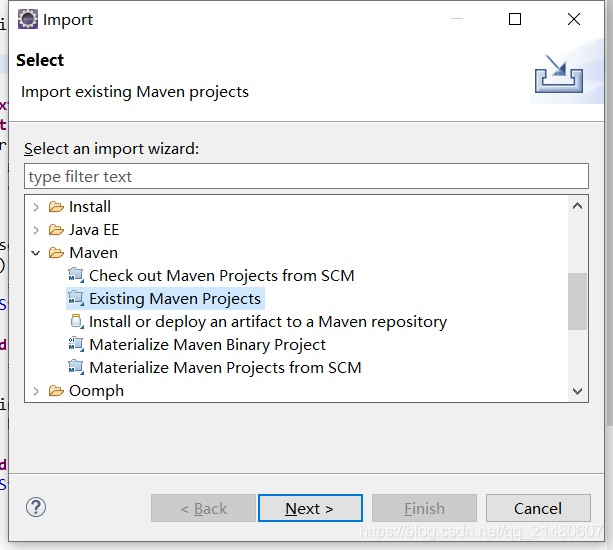This screenshot has height=550, width=613.
Task: Open the help question mark icon
Action: tap(36, 507)
